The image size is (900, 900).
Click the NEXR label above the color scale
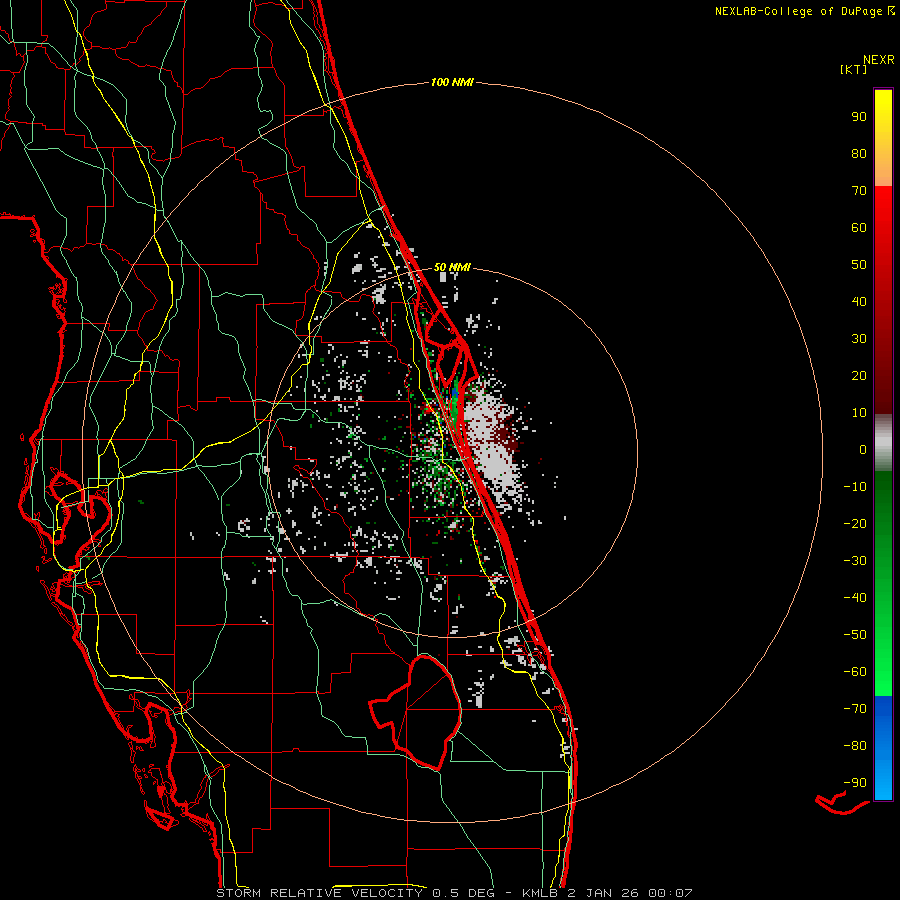pos(879,60)
